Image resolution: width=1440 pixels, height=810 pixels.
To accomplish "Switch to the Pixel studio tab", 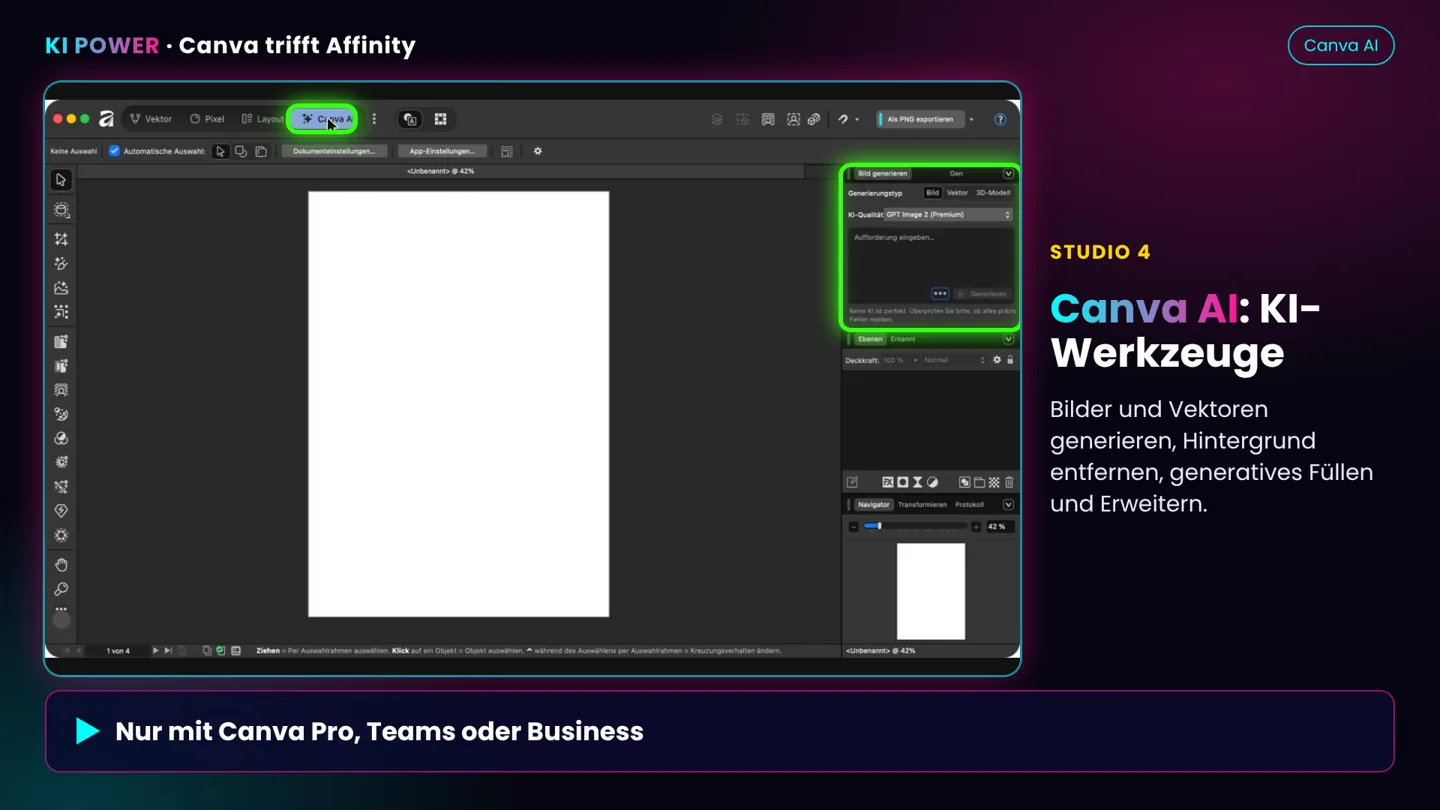I will point(207,119).
